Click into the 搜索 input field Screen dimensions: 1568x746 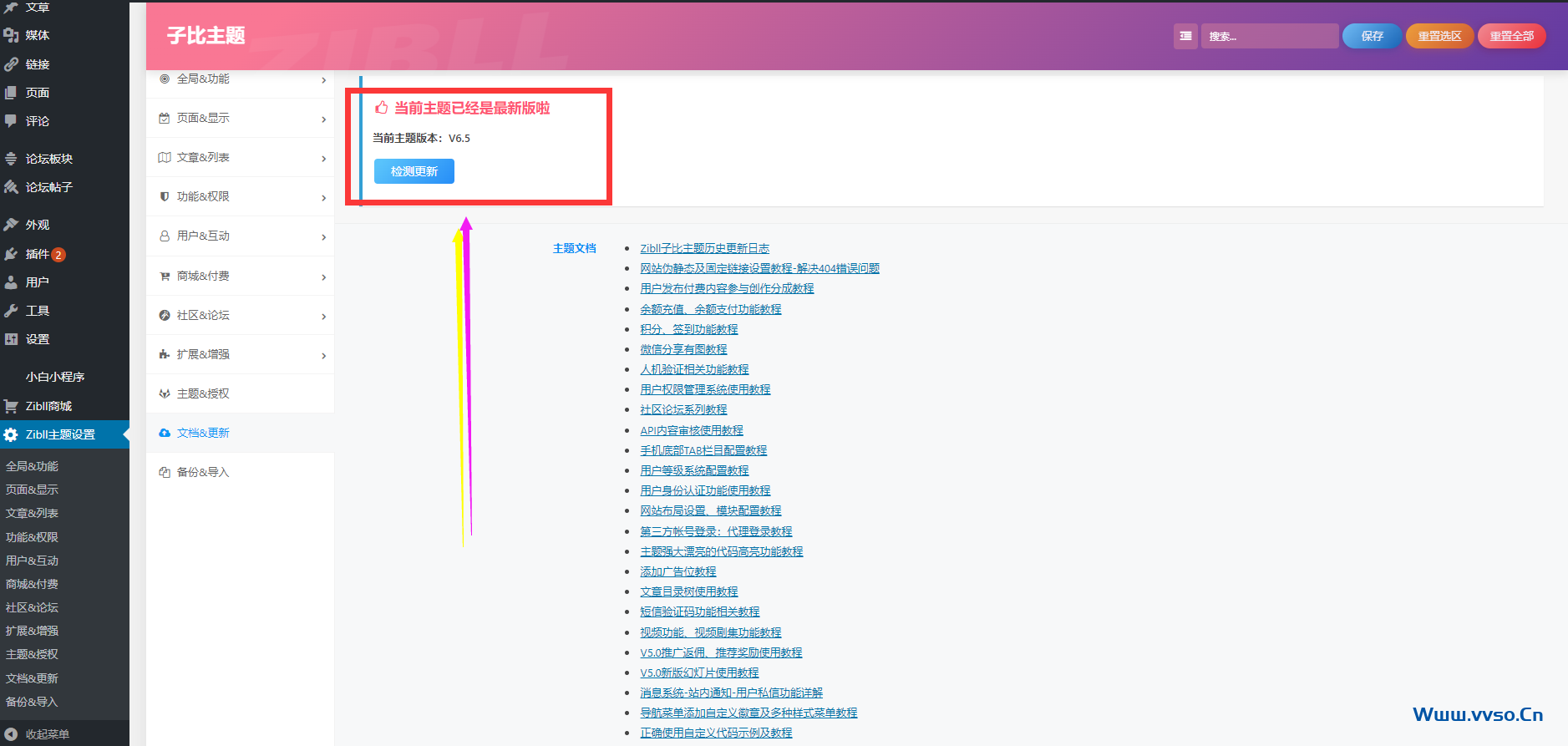click(x=1268, y=36)
